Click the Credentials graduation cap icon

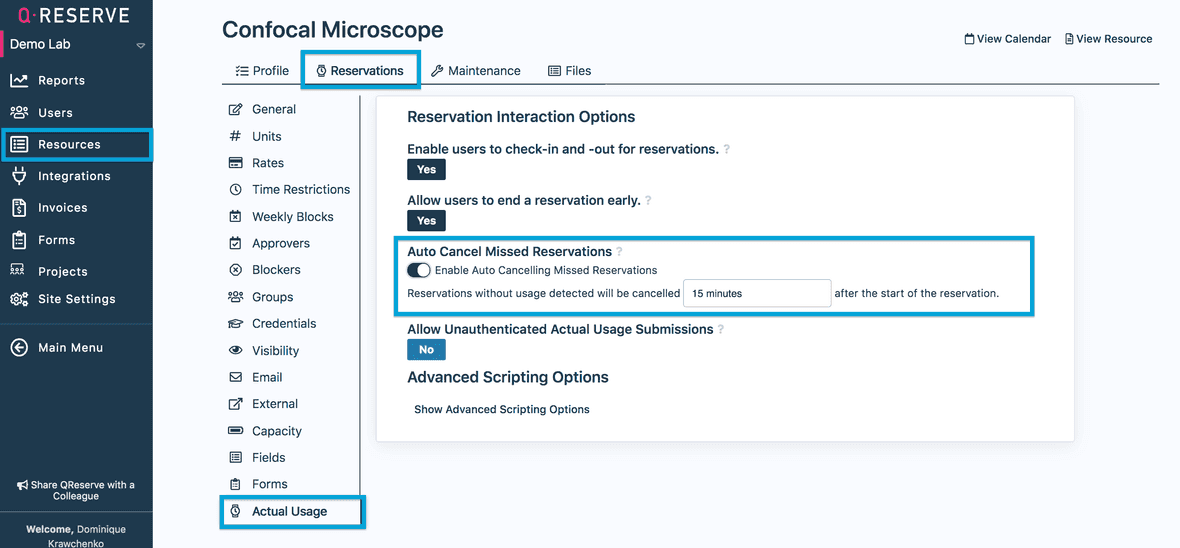236,324
